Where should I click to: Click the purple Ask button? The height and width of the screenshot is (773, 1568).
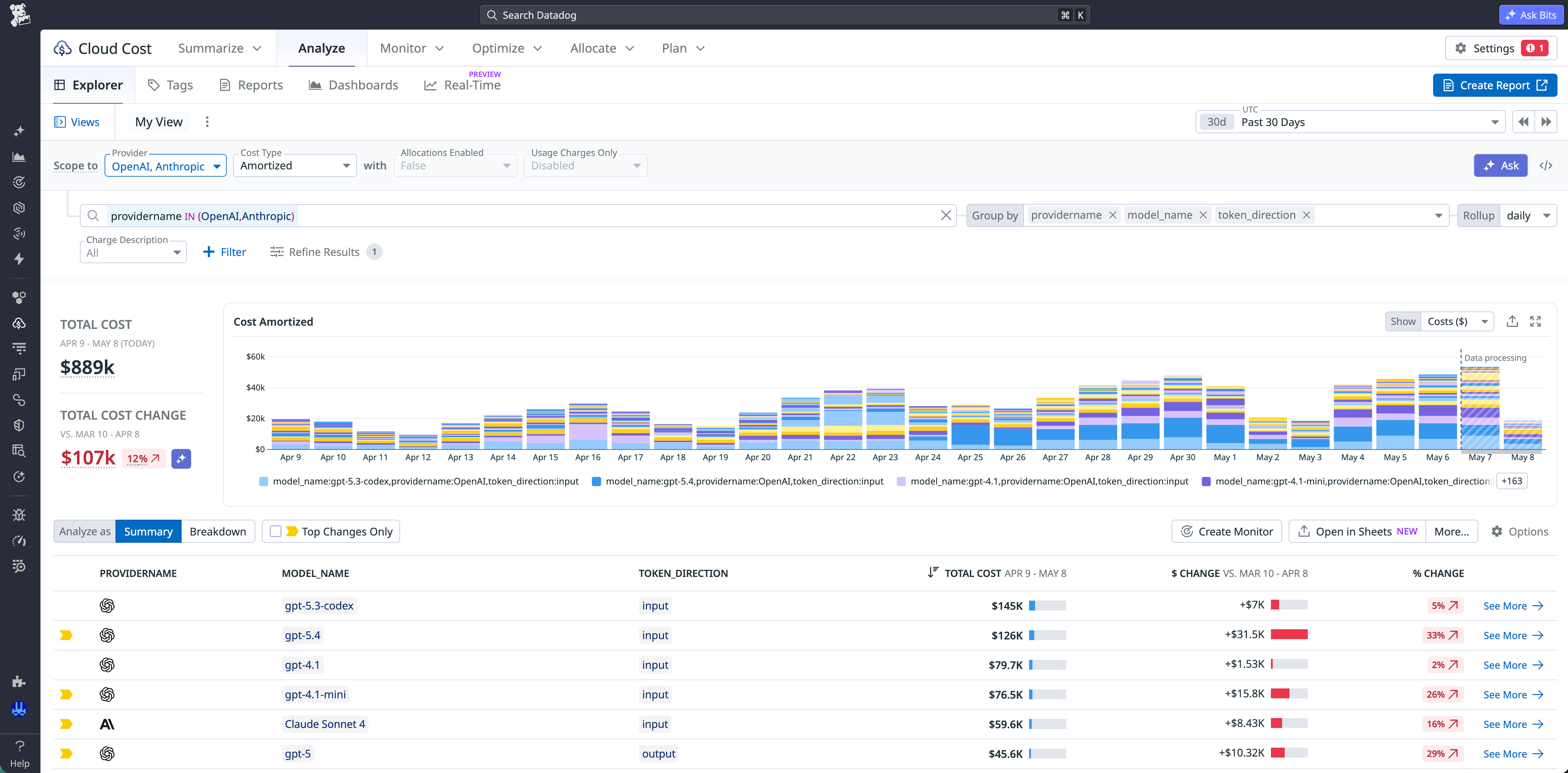point(1501,165)
